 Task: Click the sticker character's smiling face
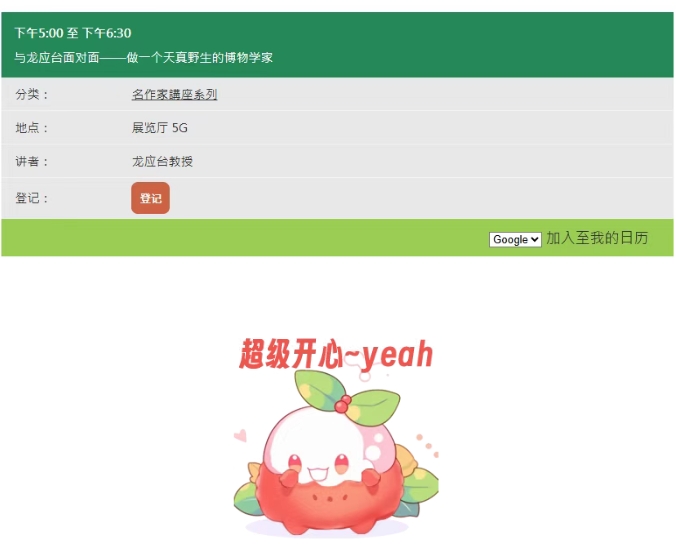point(319,466)
